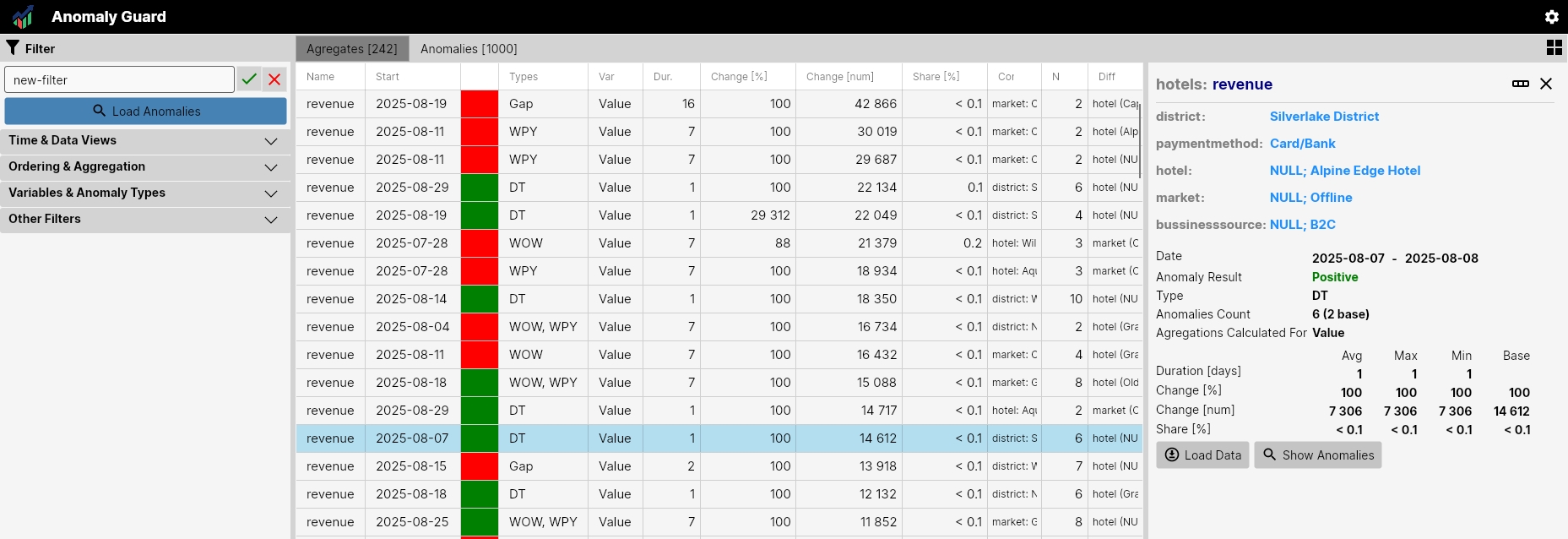Click the Filter funnel icon

(x=13, y=48)
